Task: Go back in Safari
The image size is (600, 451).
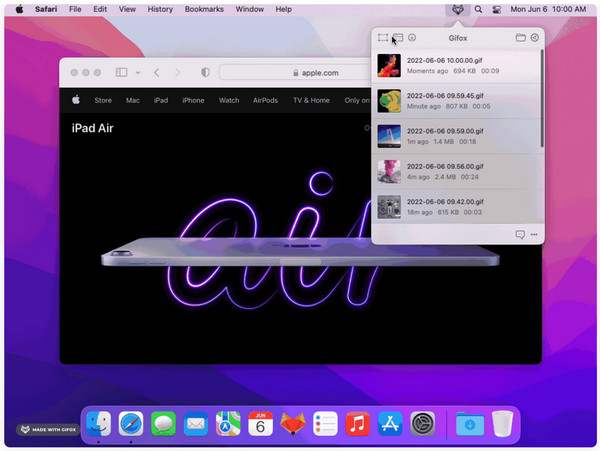Action: (x=156, y=72)
